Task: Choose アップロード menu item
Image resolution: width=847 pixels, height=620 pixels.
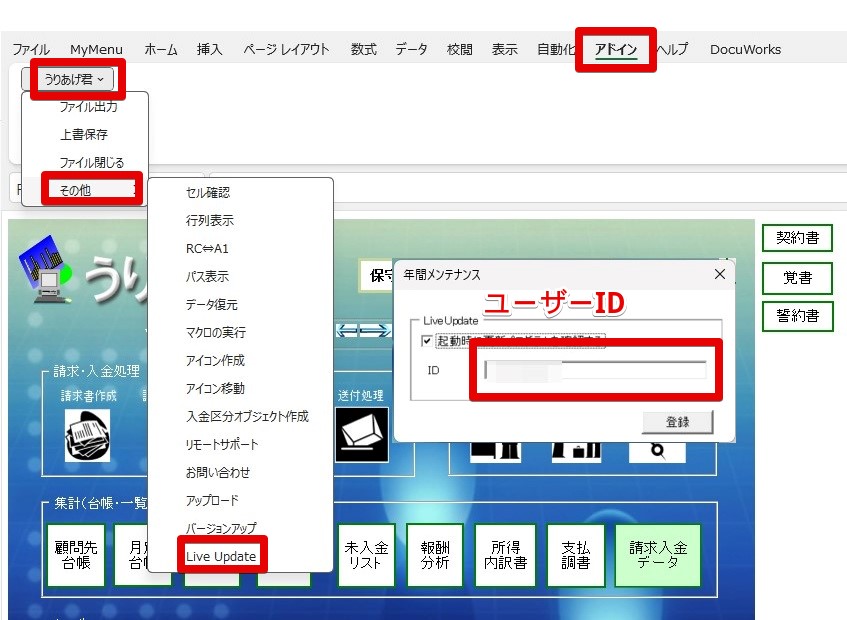Action: [x=212, y=500]
